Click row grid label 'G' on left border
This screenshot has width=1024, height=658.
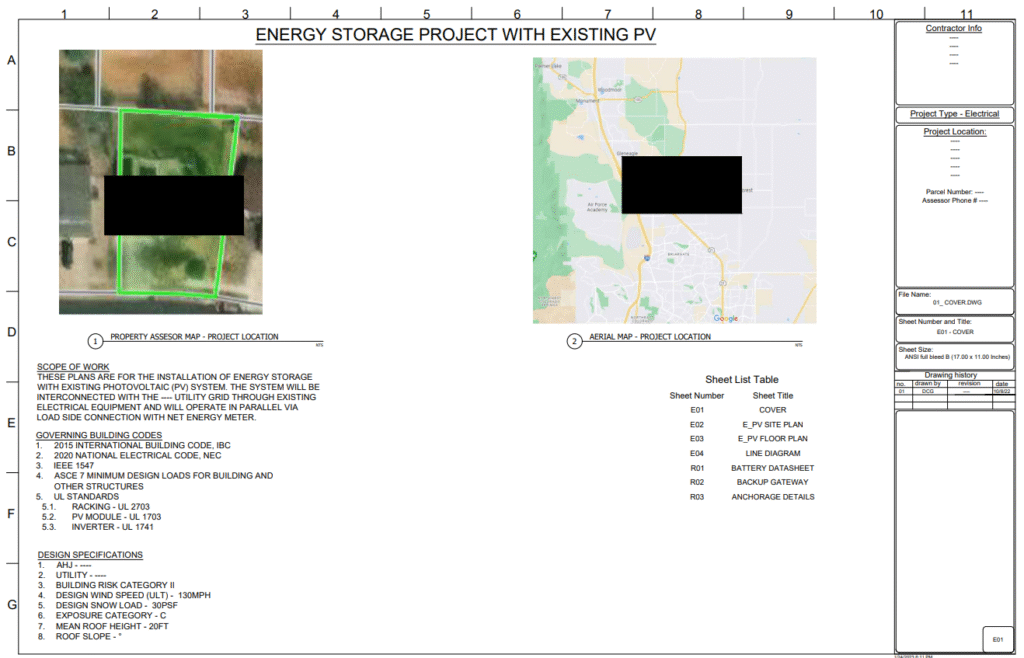pyautogui.click(x=12, y=605)
